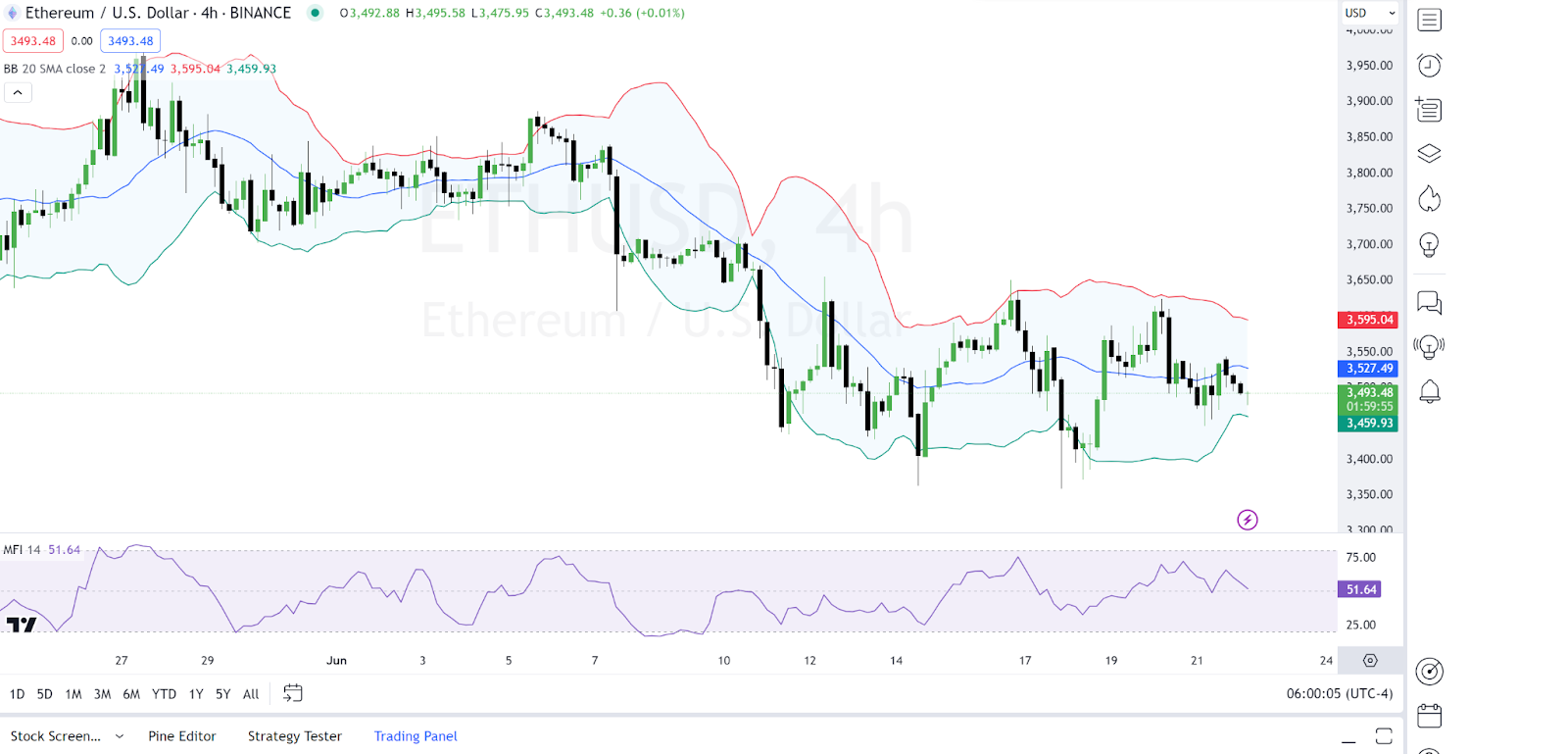Select the 5D time range

point(45,694)
